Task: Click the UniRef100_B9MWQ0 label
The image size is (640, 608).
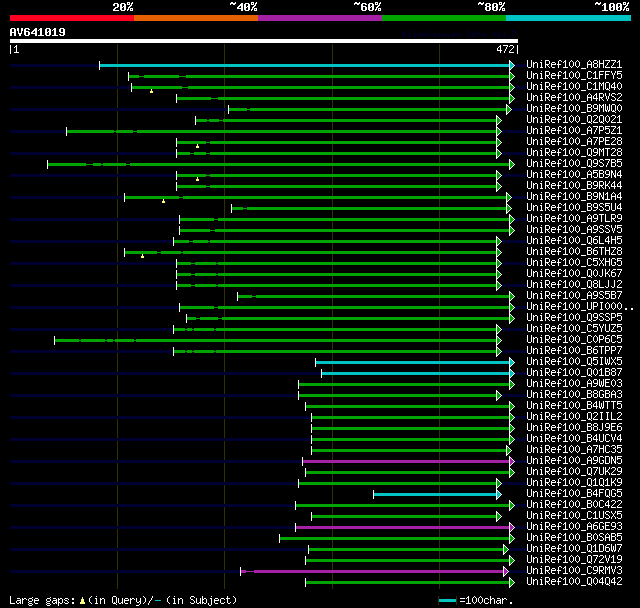Action: point(574,109)
